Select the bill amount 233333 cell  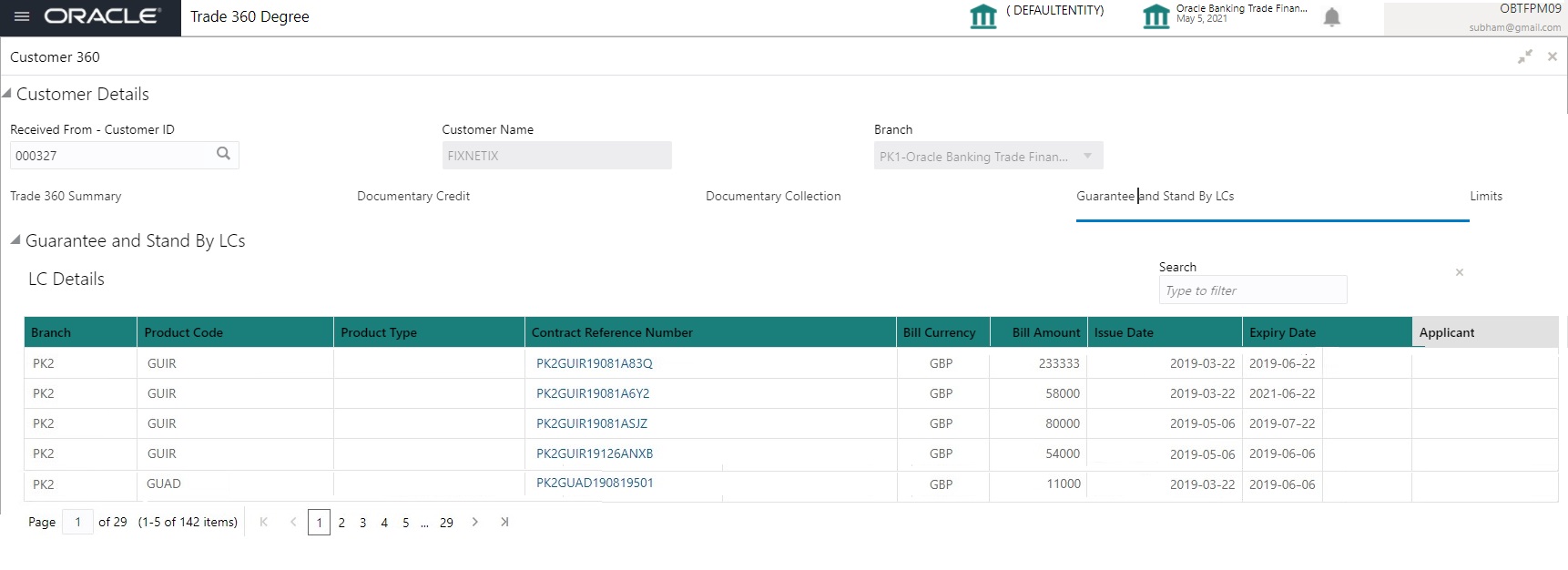(1038, 363)
